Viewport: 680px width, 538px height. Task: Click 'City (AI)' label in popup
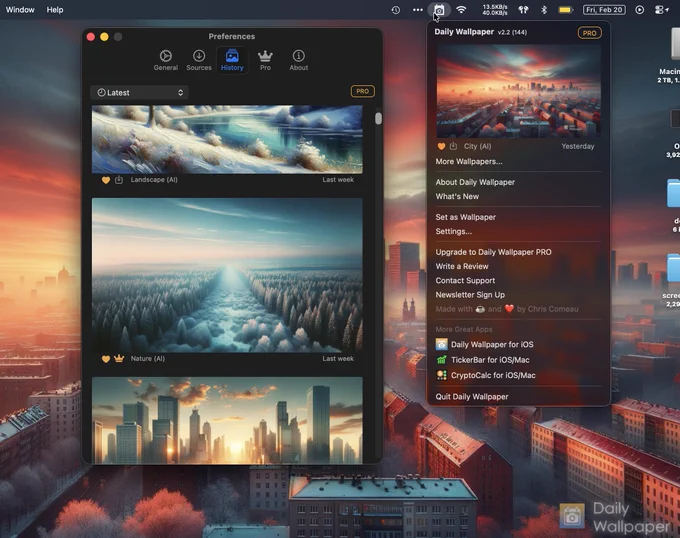coord(477,147)
